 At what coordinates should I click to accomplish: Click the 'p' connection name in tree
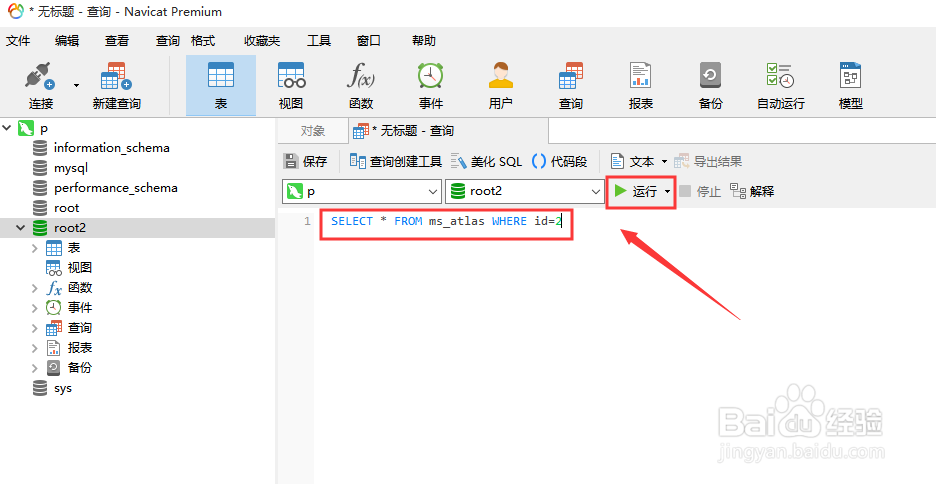coord(44,128)
